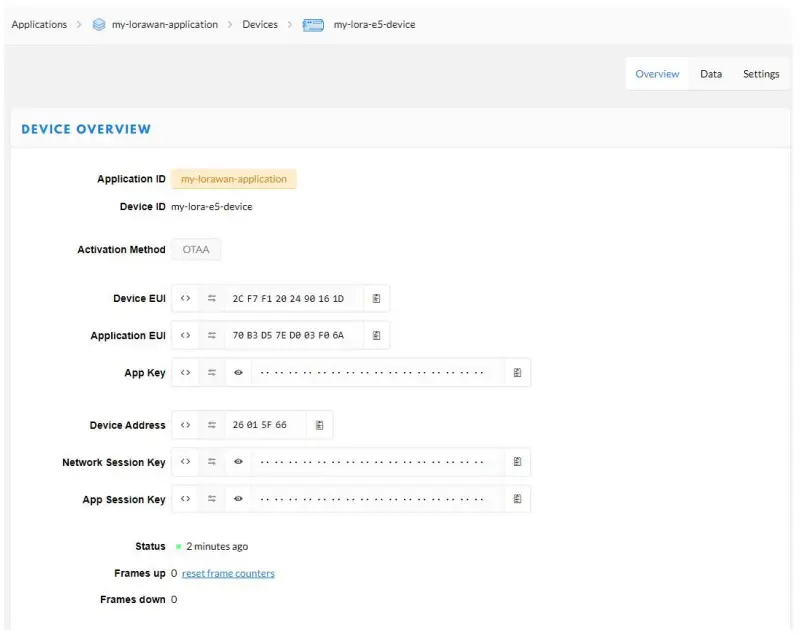The width and height of the screenshot is (800, 640).
Task: Copy the Application EUI to clipboard
Action: [x=377, y=336]
